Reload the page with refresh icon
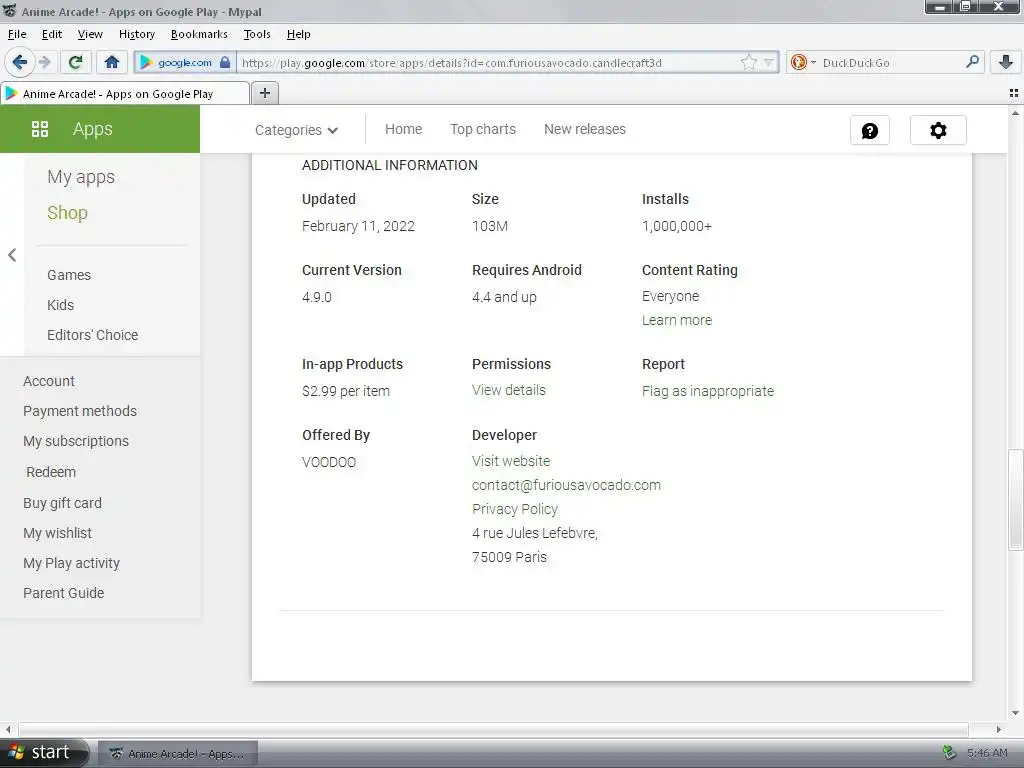Image resolution: width=1024 pixels, height=768 pixels. point(75,62)
